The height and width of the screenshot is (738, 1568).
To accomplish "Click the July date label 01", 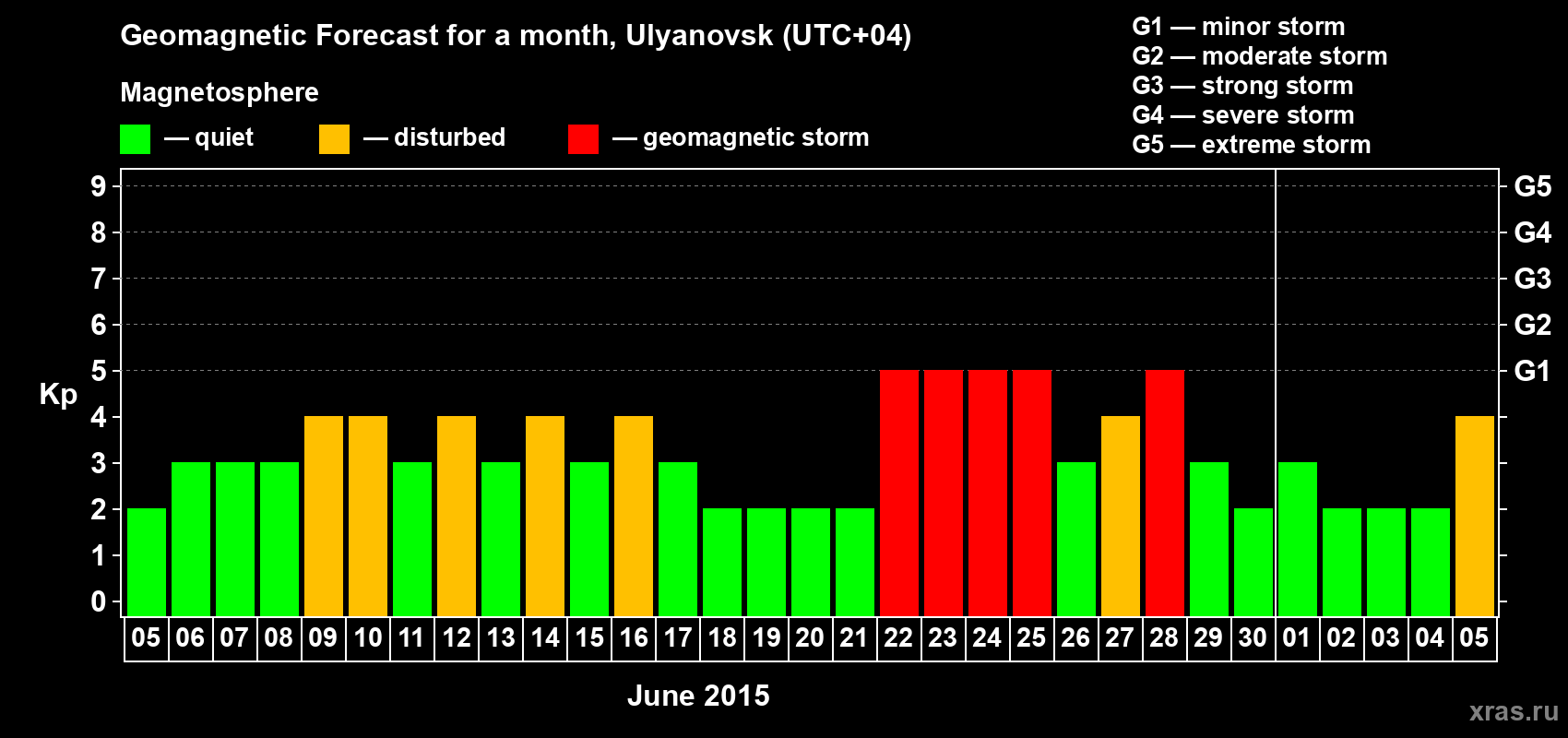I will tap(1297, 638).
